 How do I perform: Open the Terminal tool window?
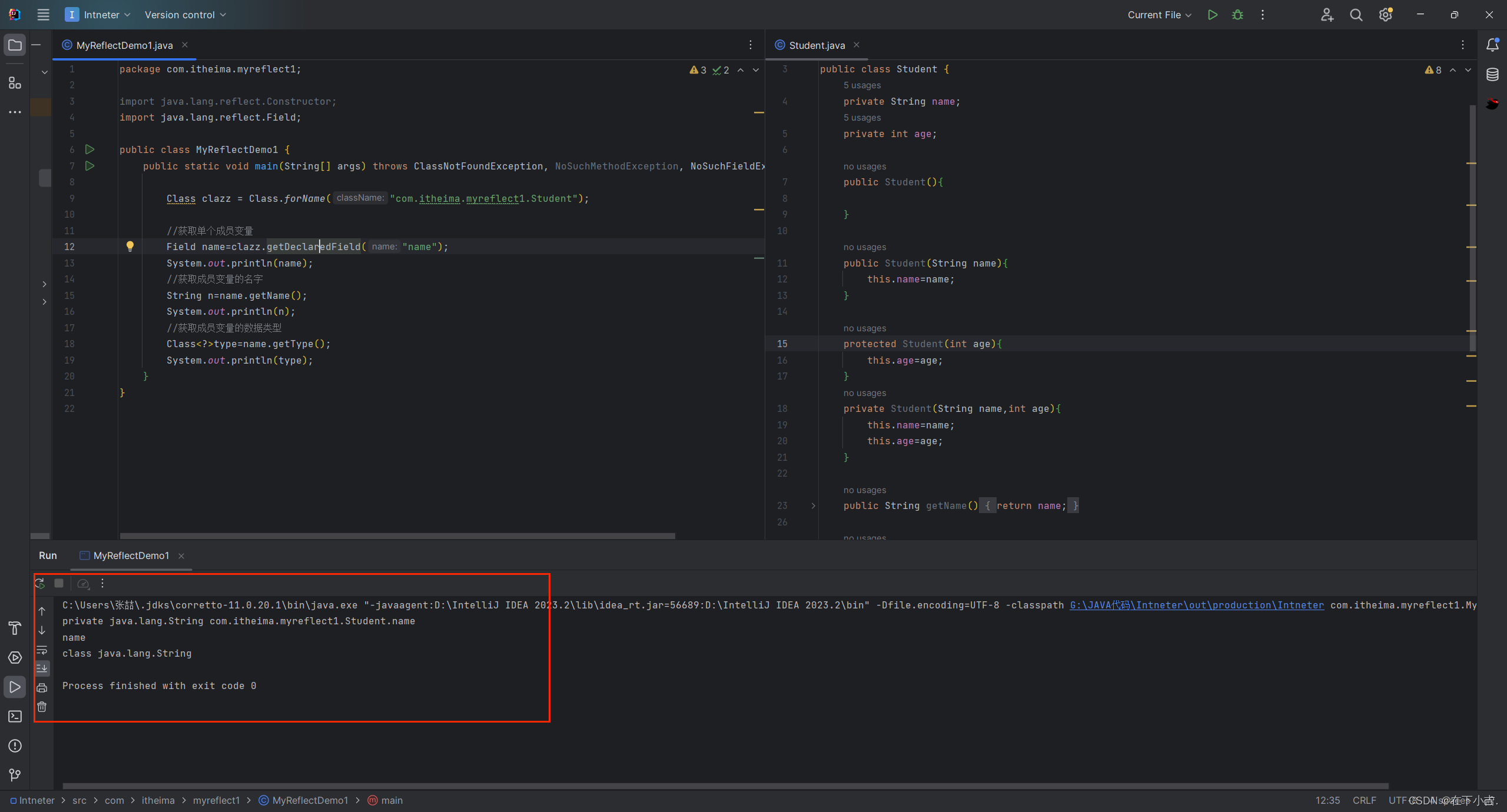[15, 716]
